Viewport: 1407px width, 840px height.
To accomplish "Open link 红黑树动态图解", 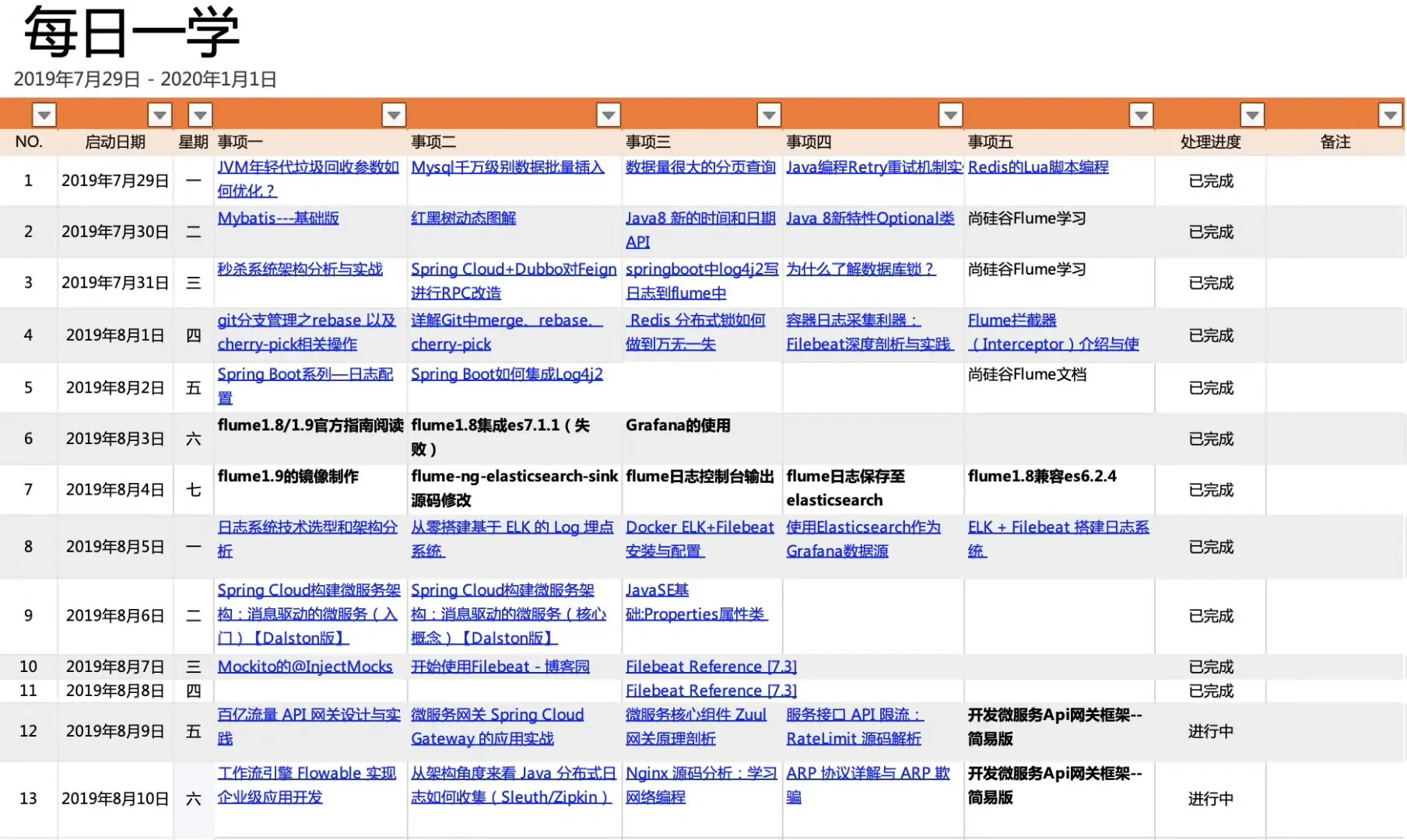I will (463, 219).
